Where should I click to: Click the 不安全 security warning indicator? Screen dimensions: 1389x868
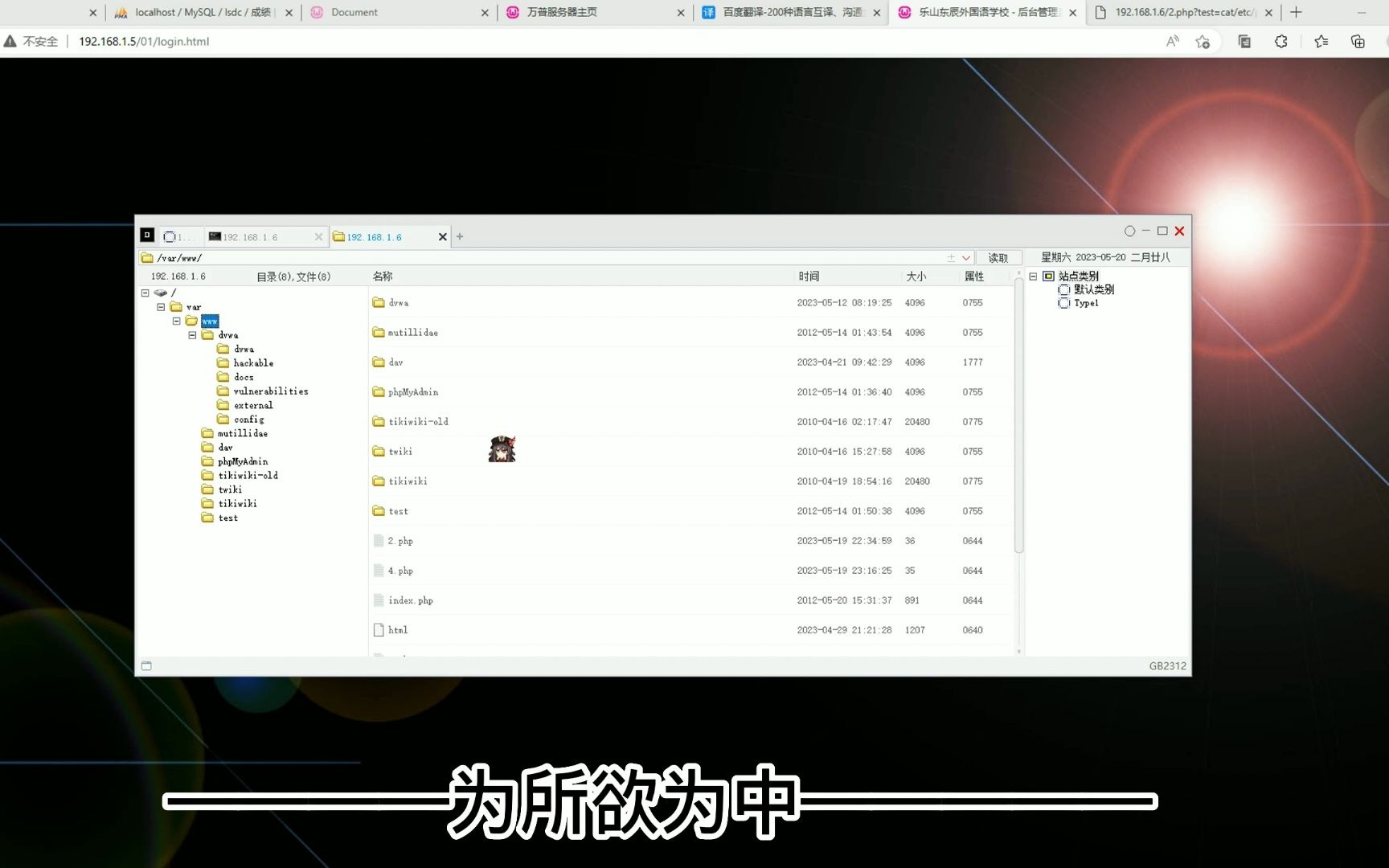[31, 41]
